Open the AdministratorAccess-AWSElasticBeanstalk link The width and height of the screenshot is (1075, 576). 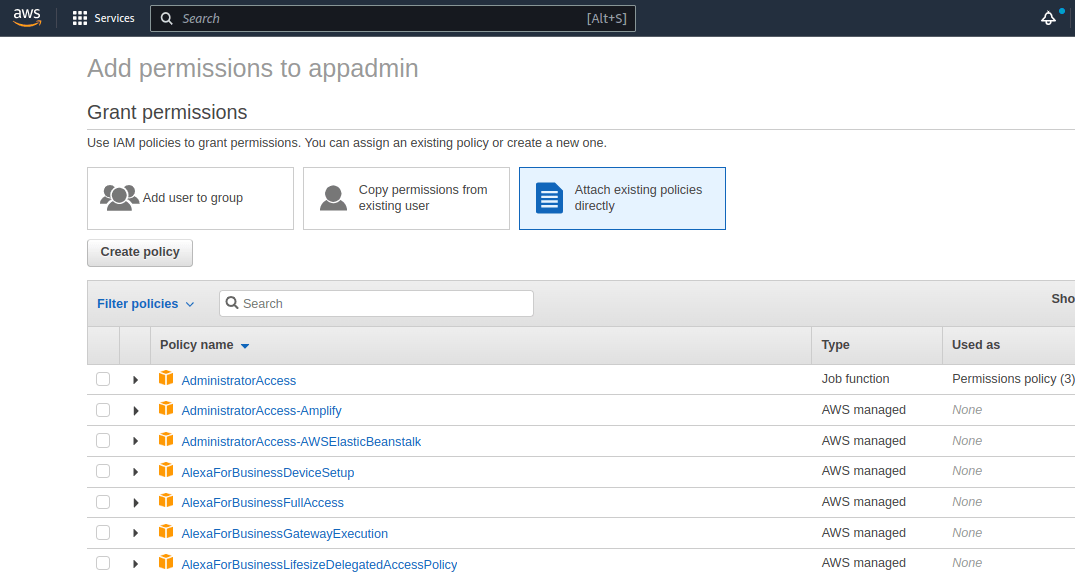click(x=301, y=442)
